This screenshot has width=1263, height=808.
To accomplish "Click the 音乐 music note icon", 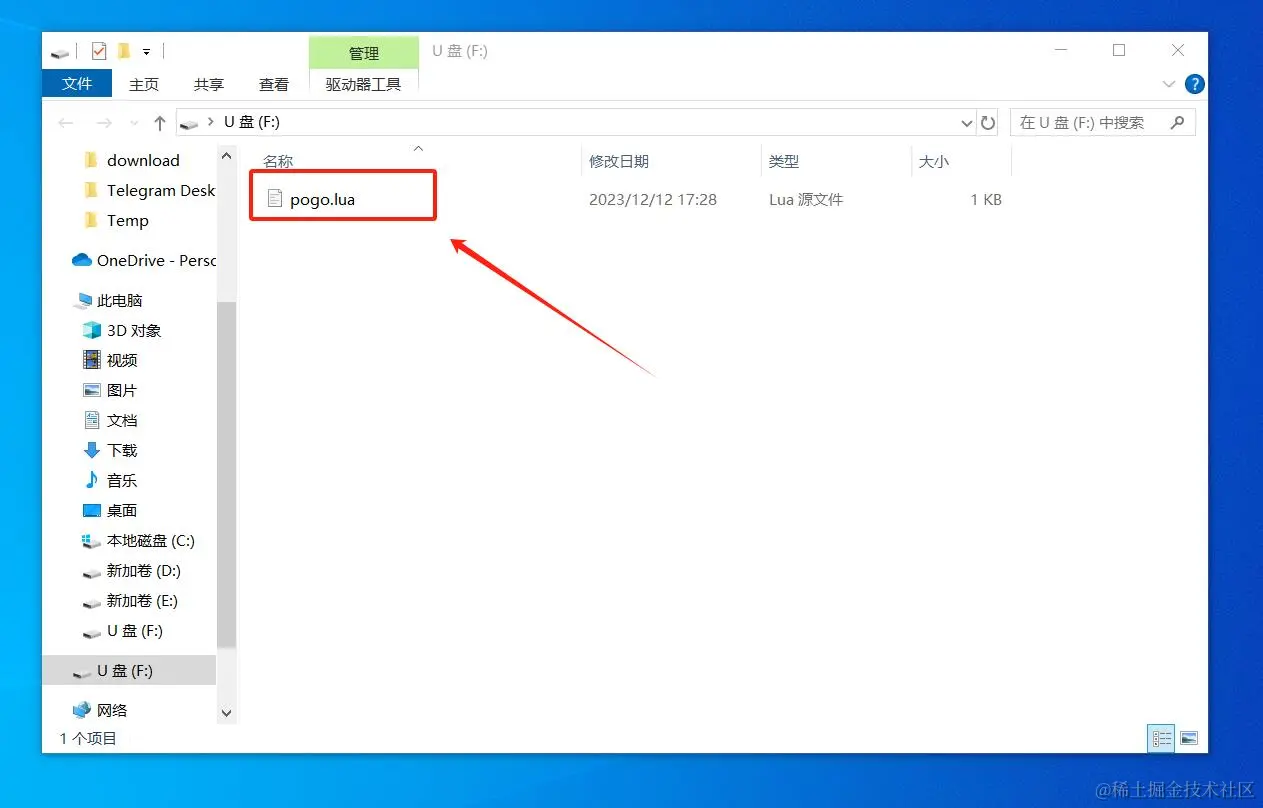I will 92,480.
